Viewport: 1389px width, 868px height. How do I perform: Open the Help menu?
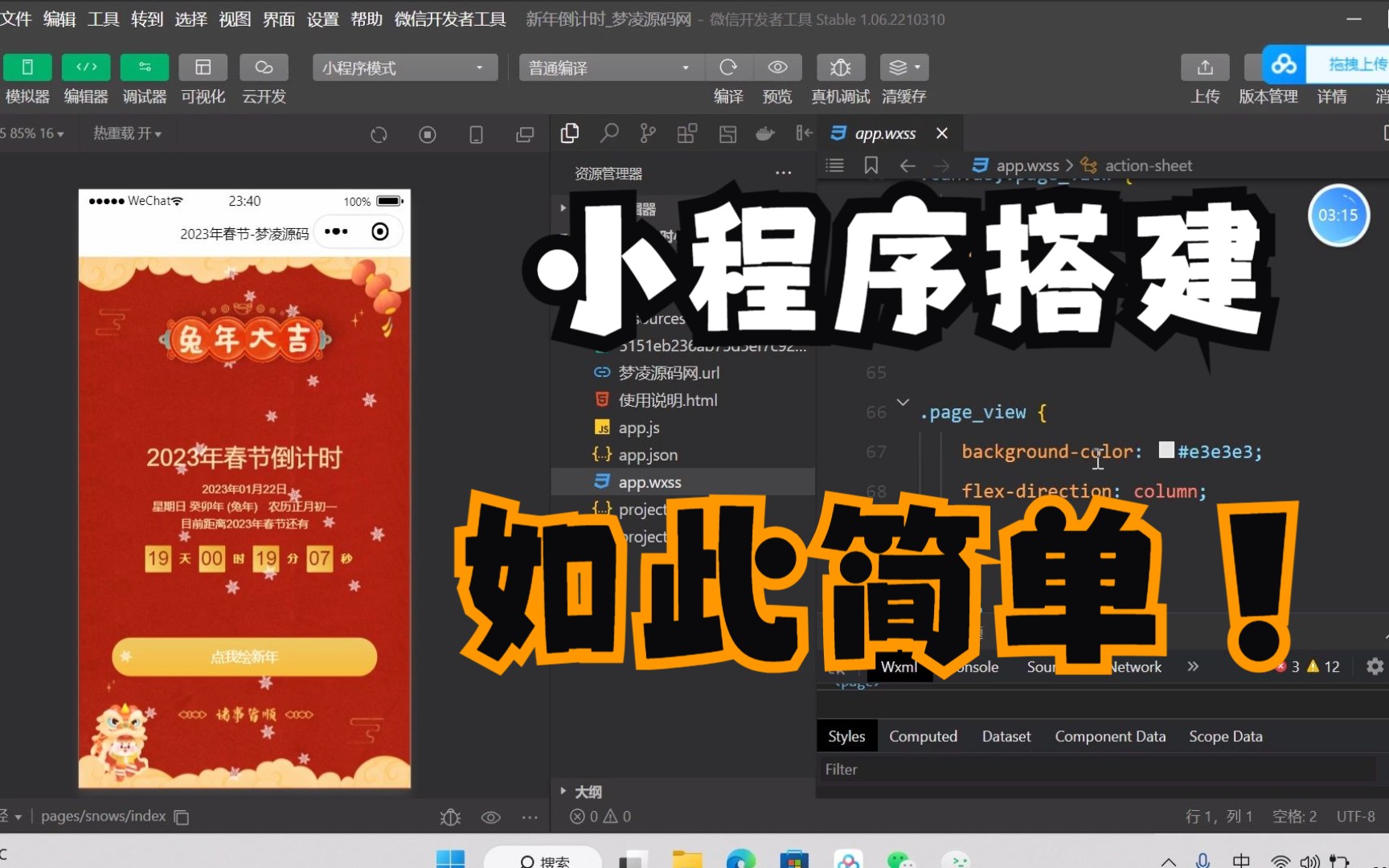tap(367, 19)
